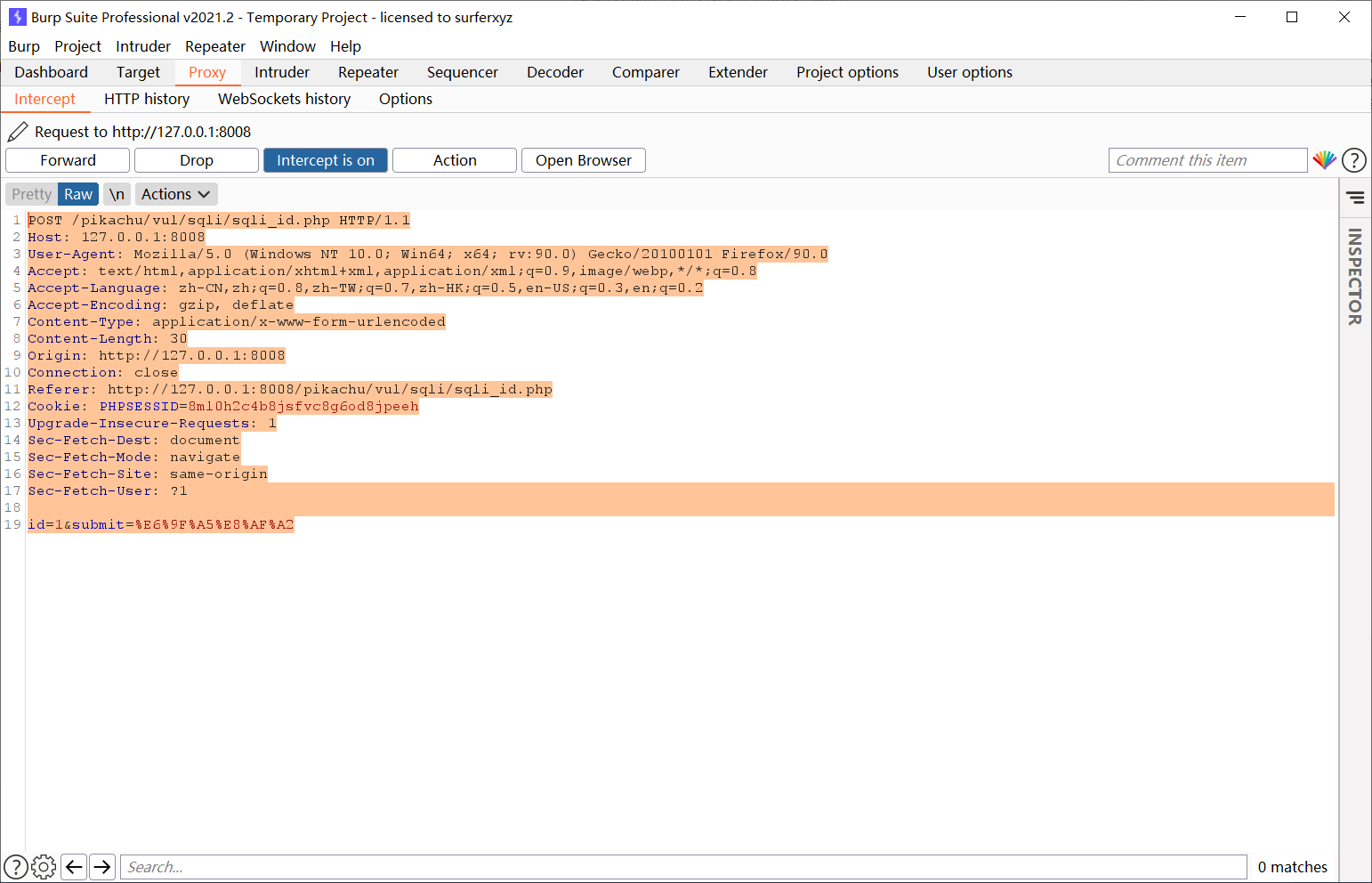Click the Host header line
This screenshot has width=1372, height=883.
pos(117,237)
